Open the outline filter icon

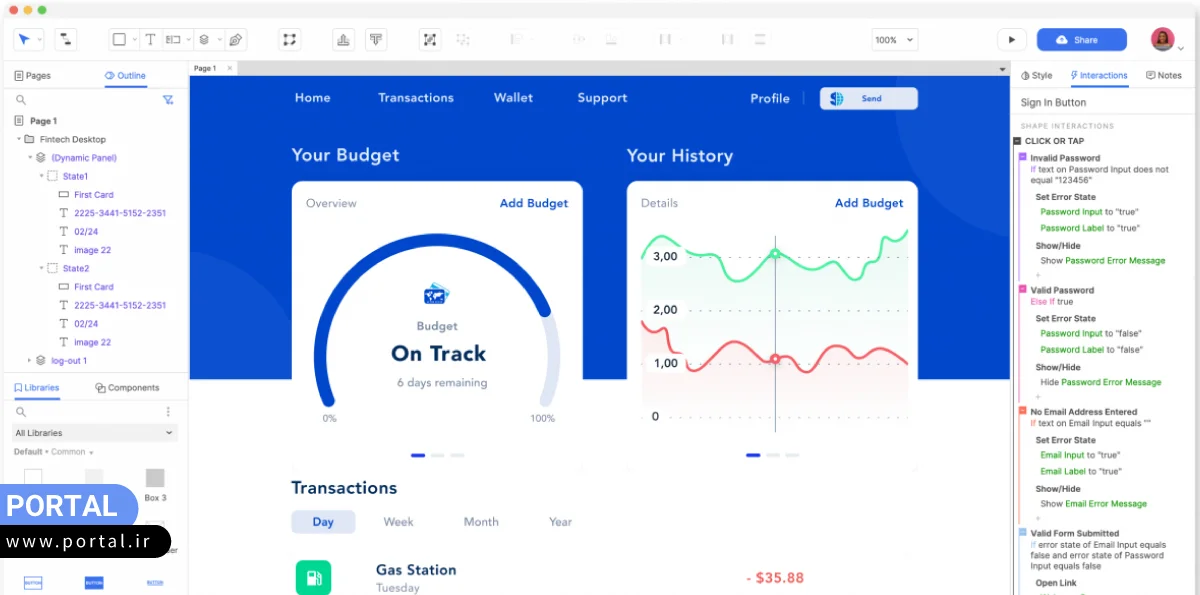pos(168,100)
